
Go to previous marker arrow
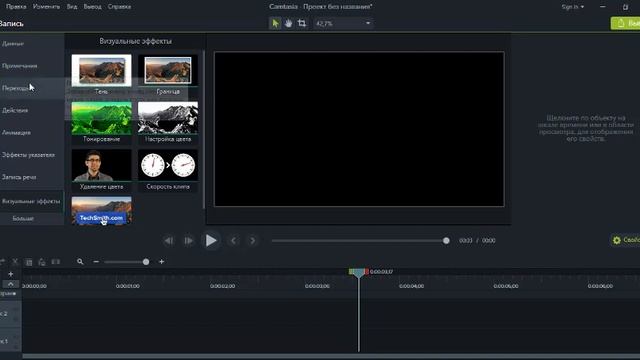tap(233, 241)
